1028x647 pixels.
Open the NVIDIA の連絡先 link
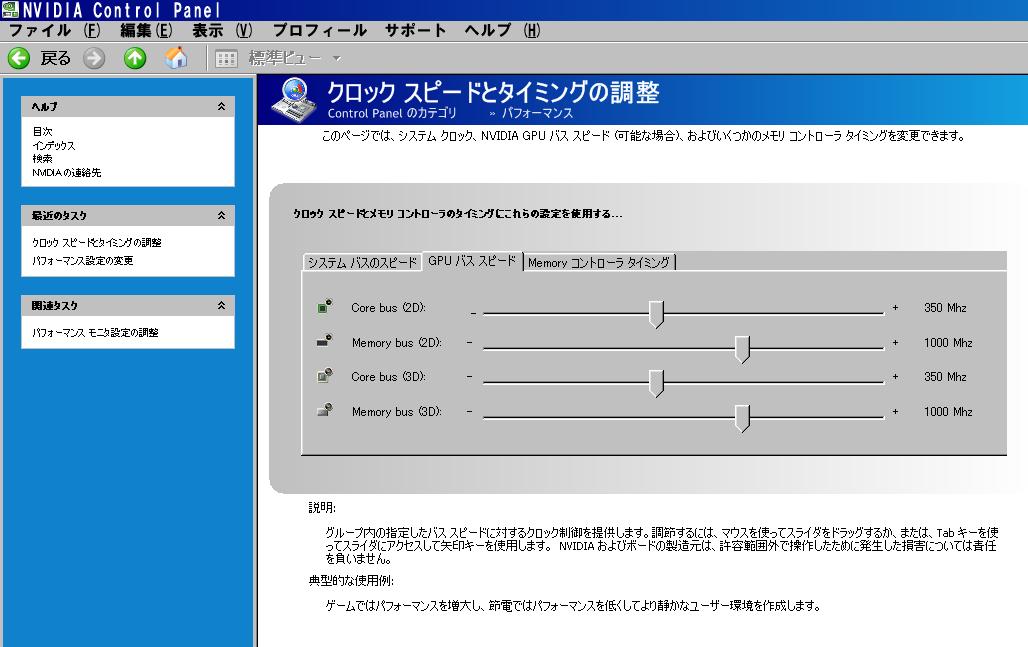(x=67, y=172)
